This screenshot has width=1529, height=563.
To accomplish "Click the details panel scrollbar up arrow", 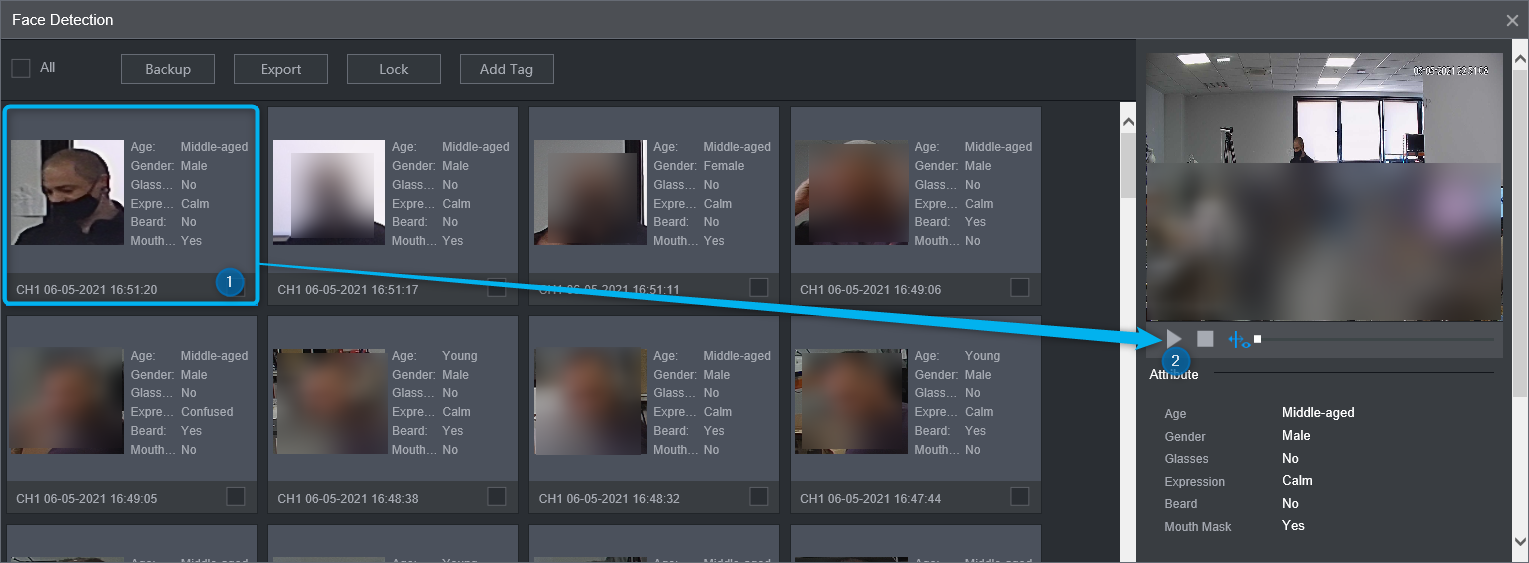I will coord(1520,59).
